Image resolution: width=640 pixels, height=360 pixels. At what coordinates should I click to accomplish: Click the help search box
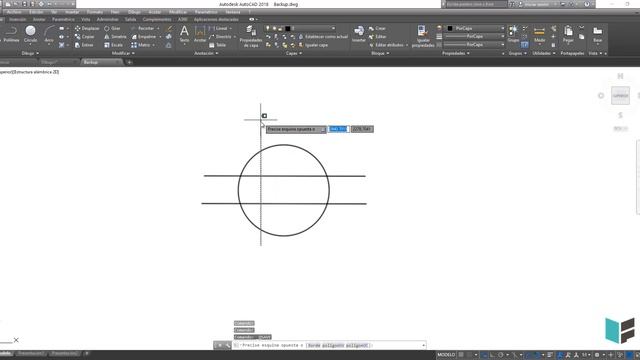476,4
